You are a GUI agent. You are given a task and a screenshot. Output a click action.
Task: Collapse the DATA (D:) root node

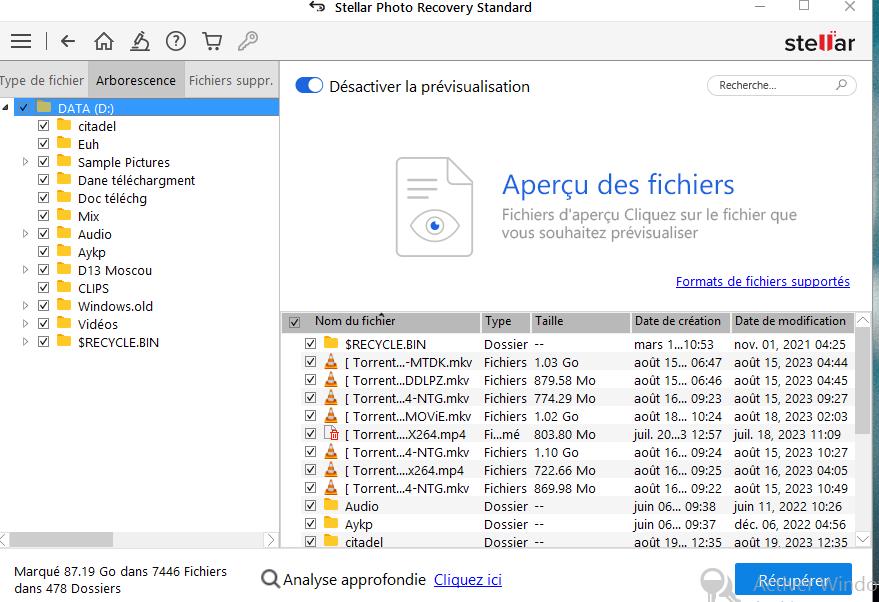tap(6, 108)
